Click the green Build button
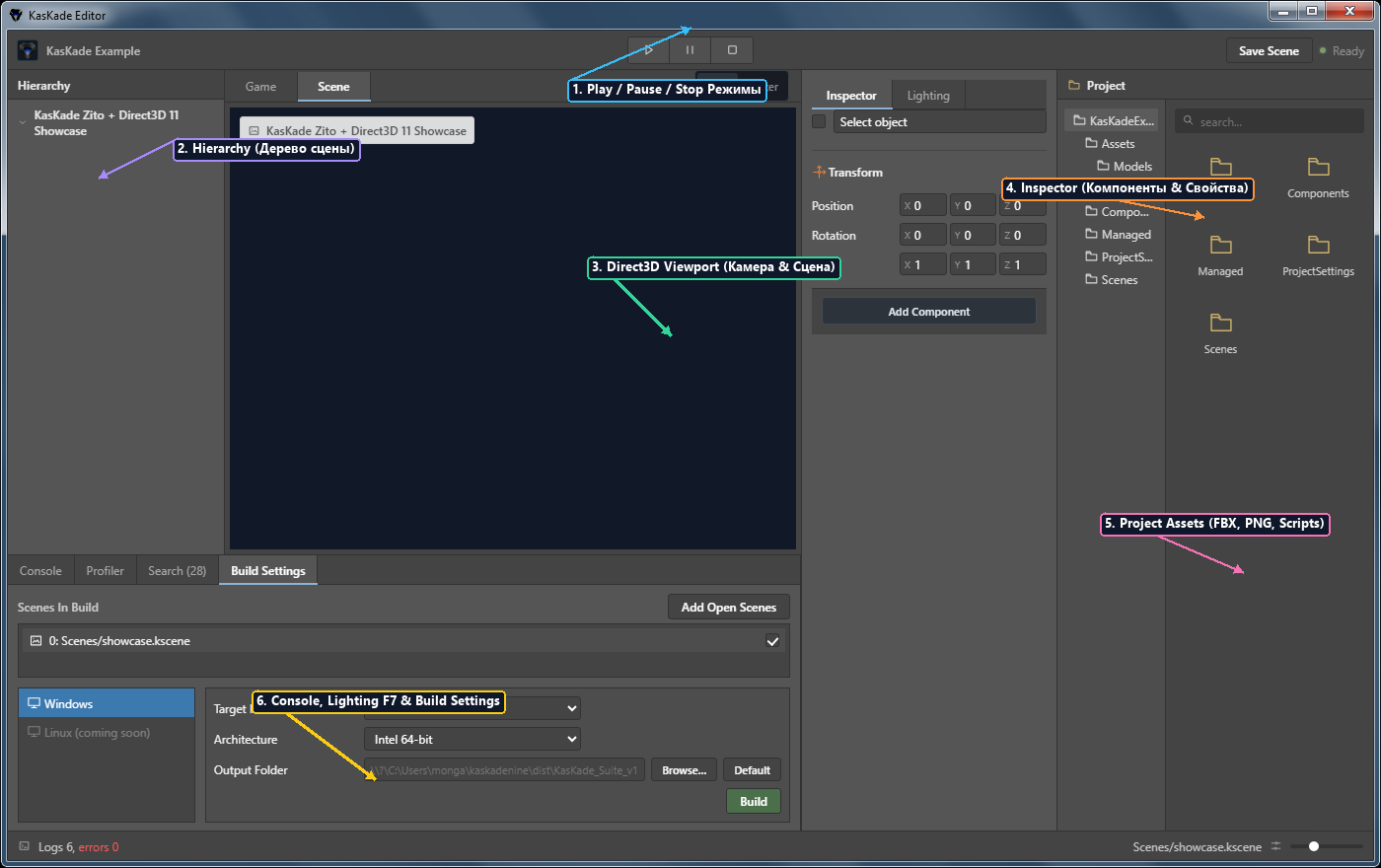This screenshot has width=1381, height=868. (754, 801)
